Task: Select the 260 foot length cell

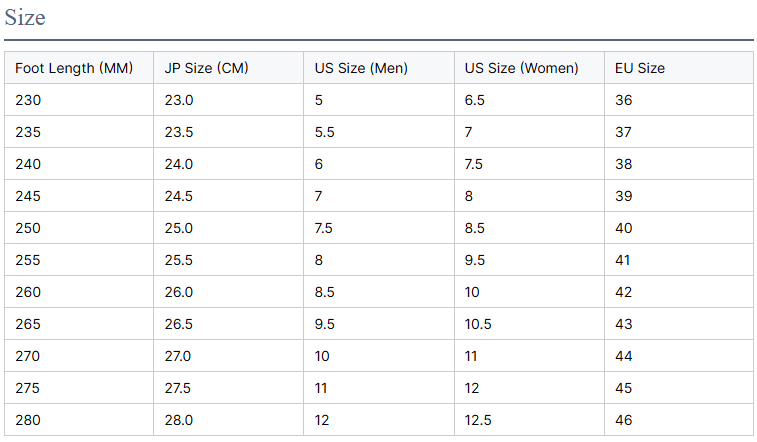Action: [28, 292]
